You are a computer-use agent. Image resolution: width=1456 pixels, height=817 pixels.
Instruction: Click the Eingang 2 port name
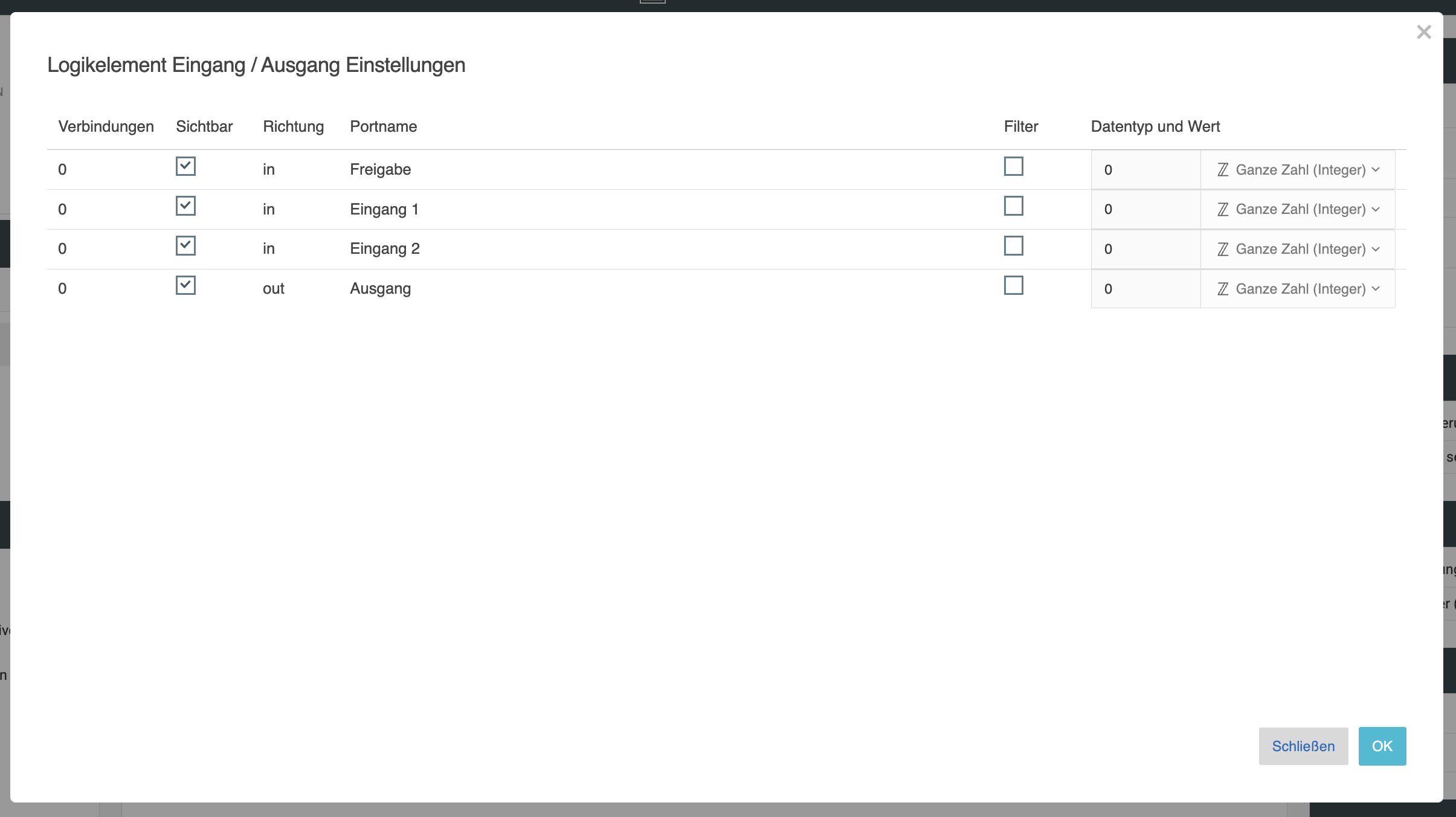tap(385, 249)
